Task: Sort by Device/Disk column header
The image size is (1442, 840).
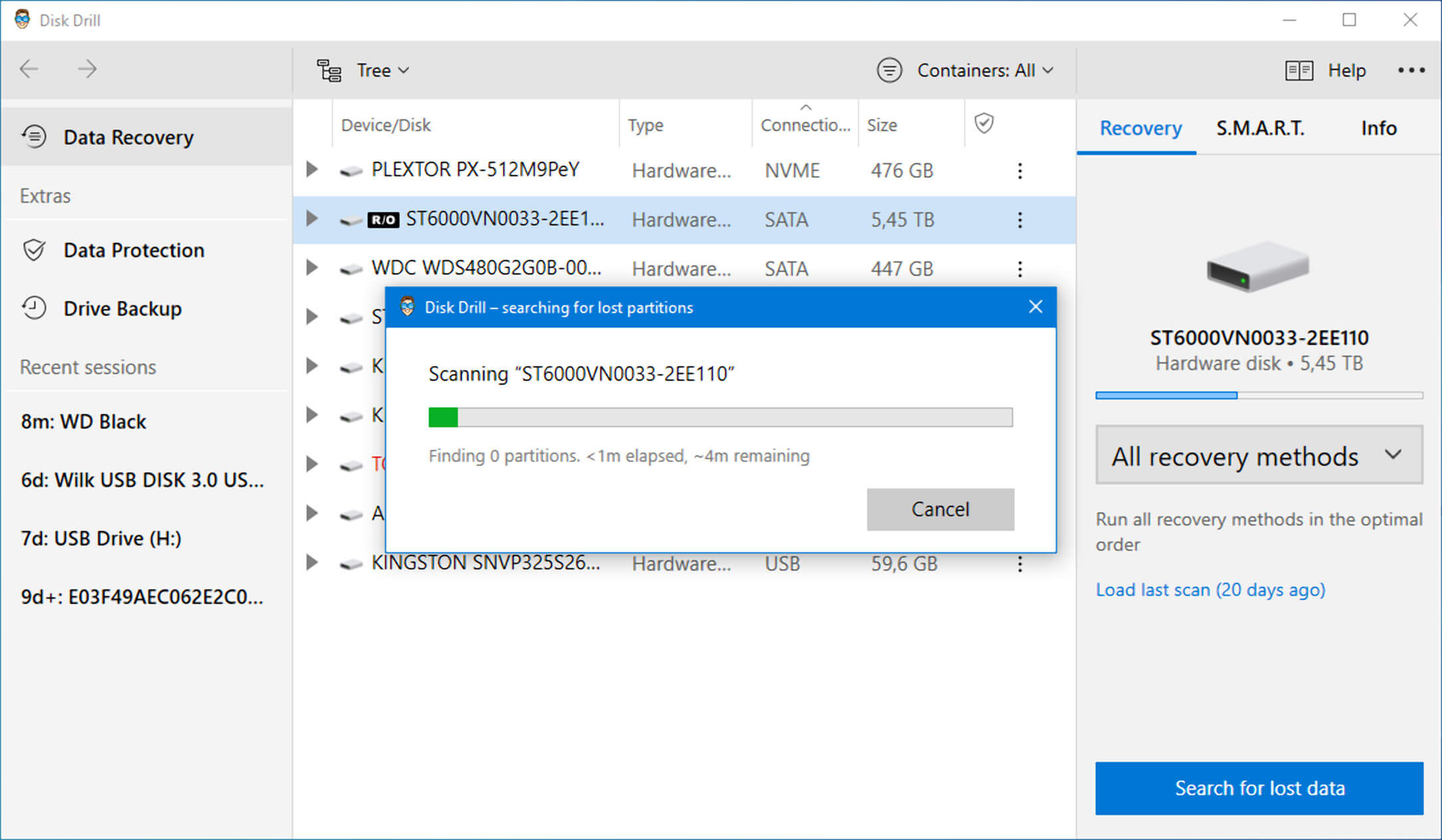Action: (476, 125)
